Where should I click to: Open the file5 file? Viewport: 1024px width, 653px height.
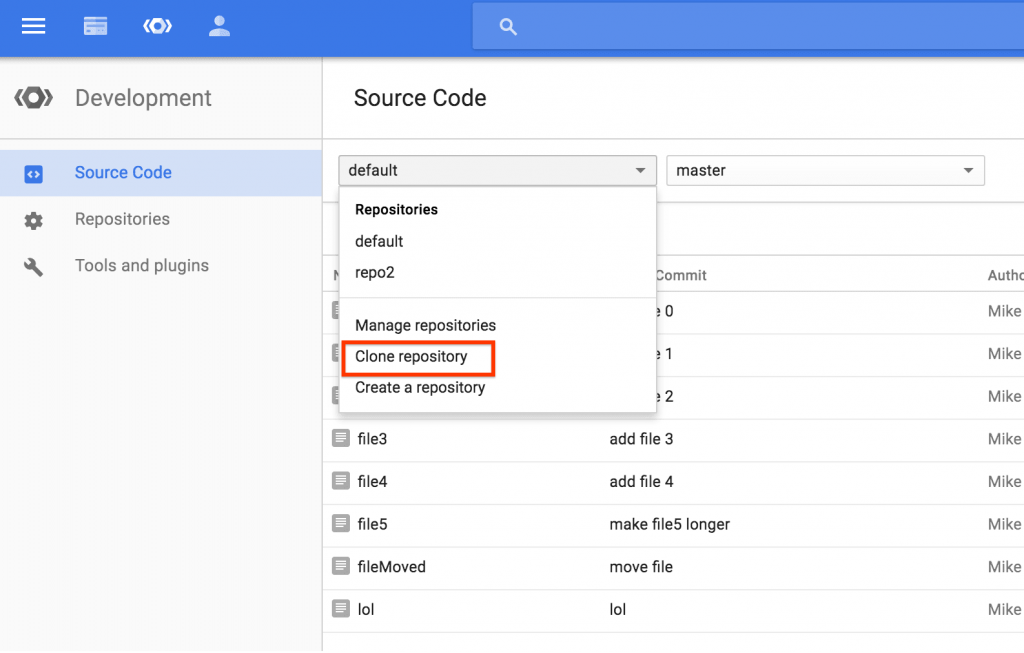point(372,524)
